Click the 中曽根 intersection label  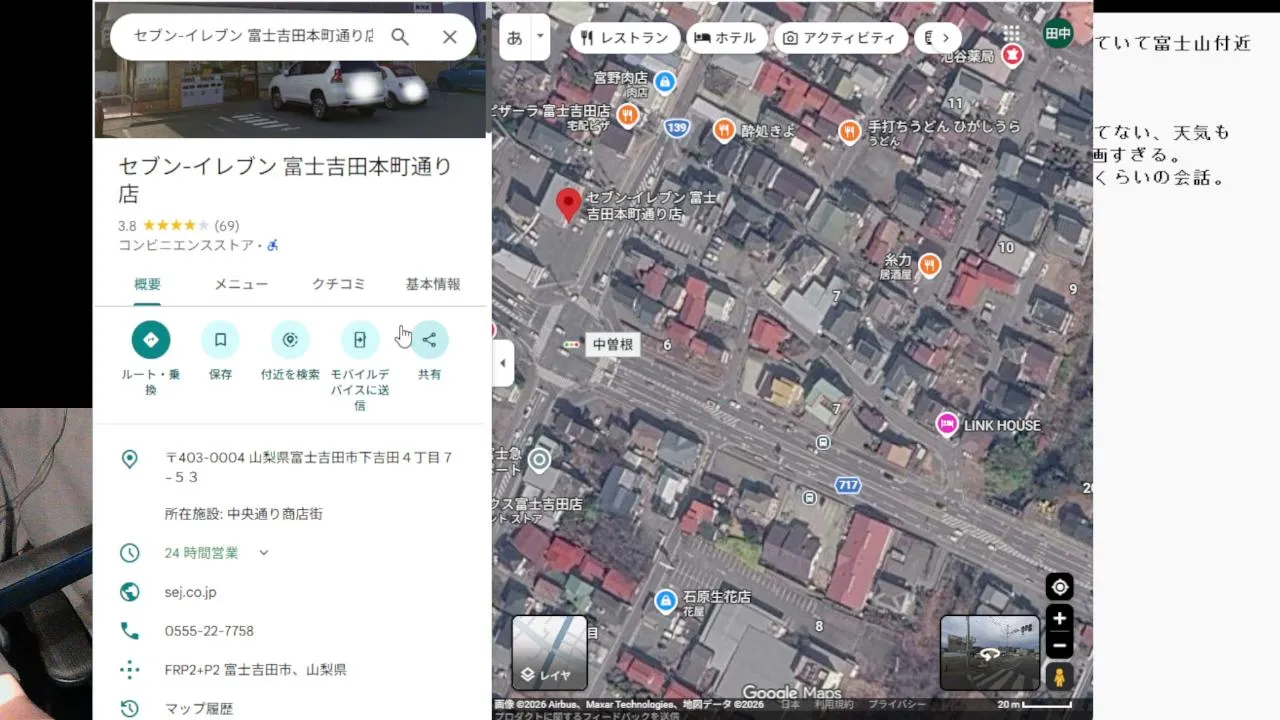(612, 344)
